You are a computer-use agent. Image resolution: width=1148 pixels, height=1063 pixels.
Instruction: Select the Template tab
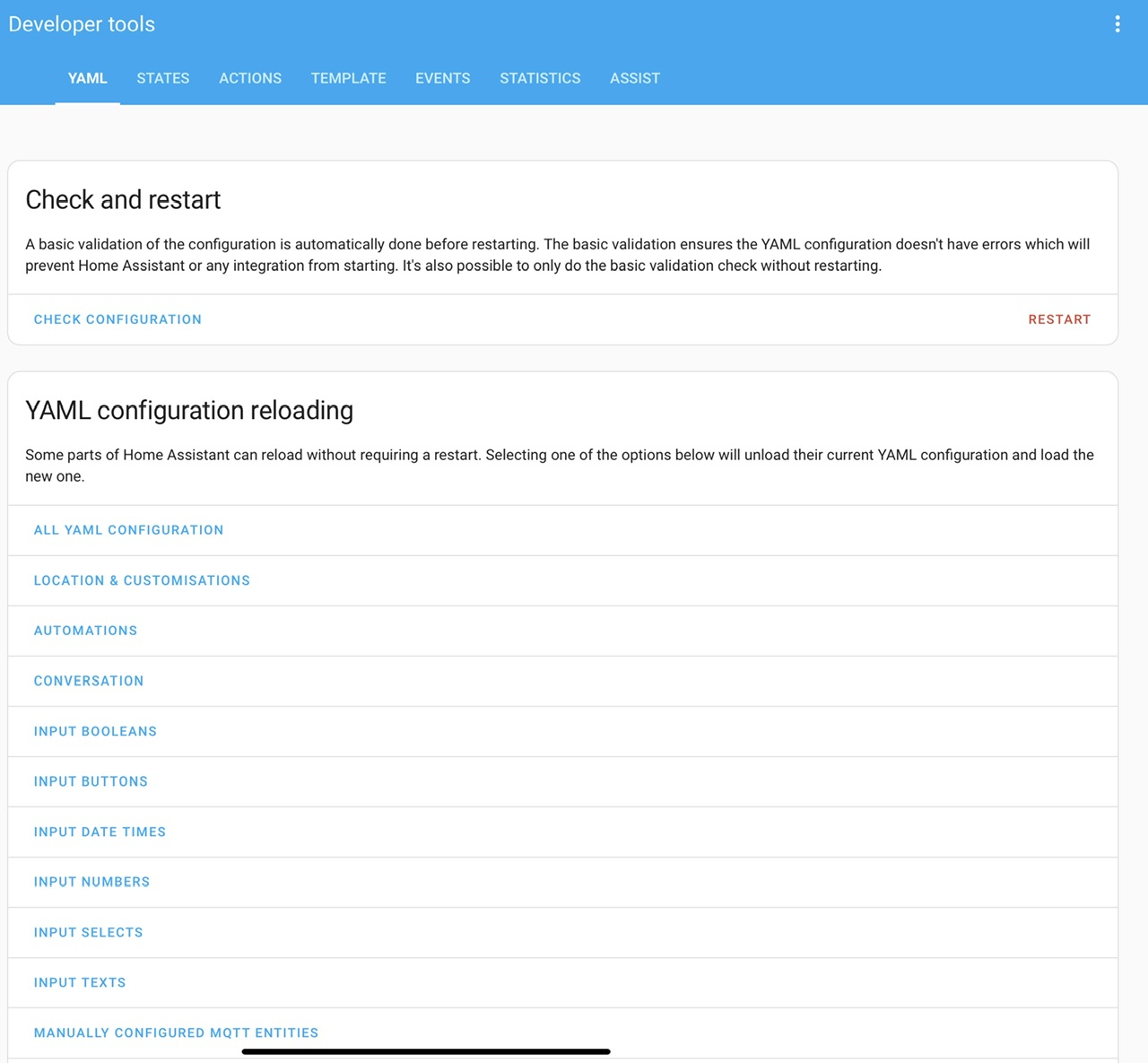(348, 78)
